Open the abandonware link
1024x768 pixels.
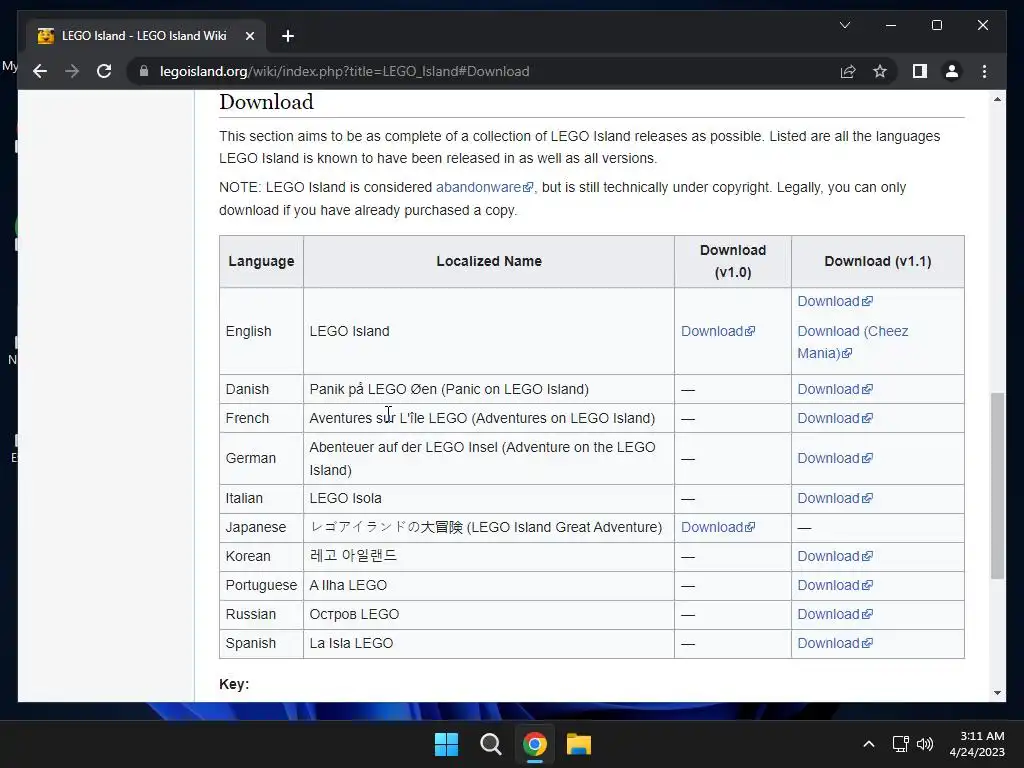tap(485, 187)
